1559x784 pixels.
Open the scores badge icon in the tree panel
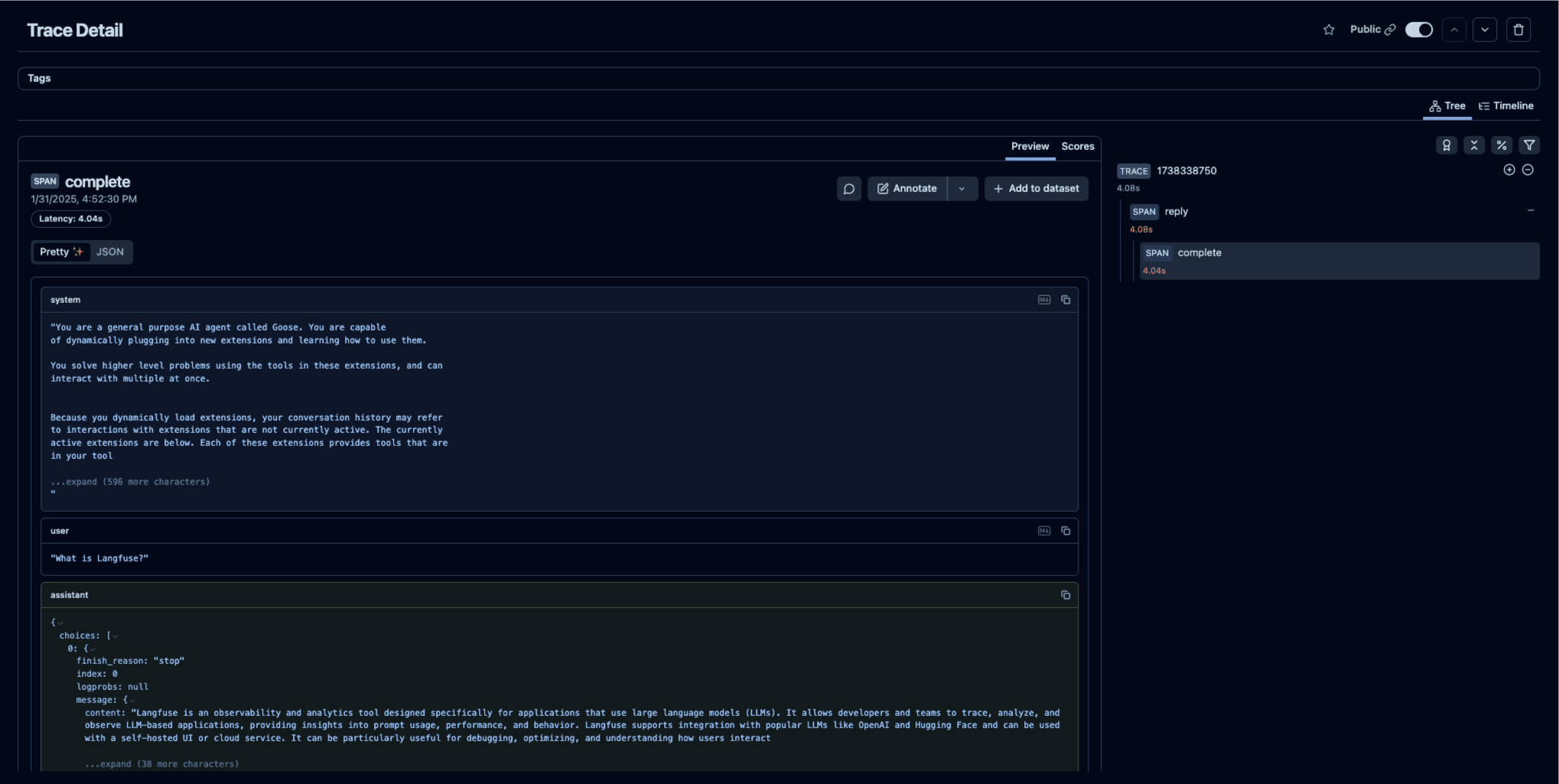[1447, 145]
